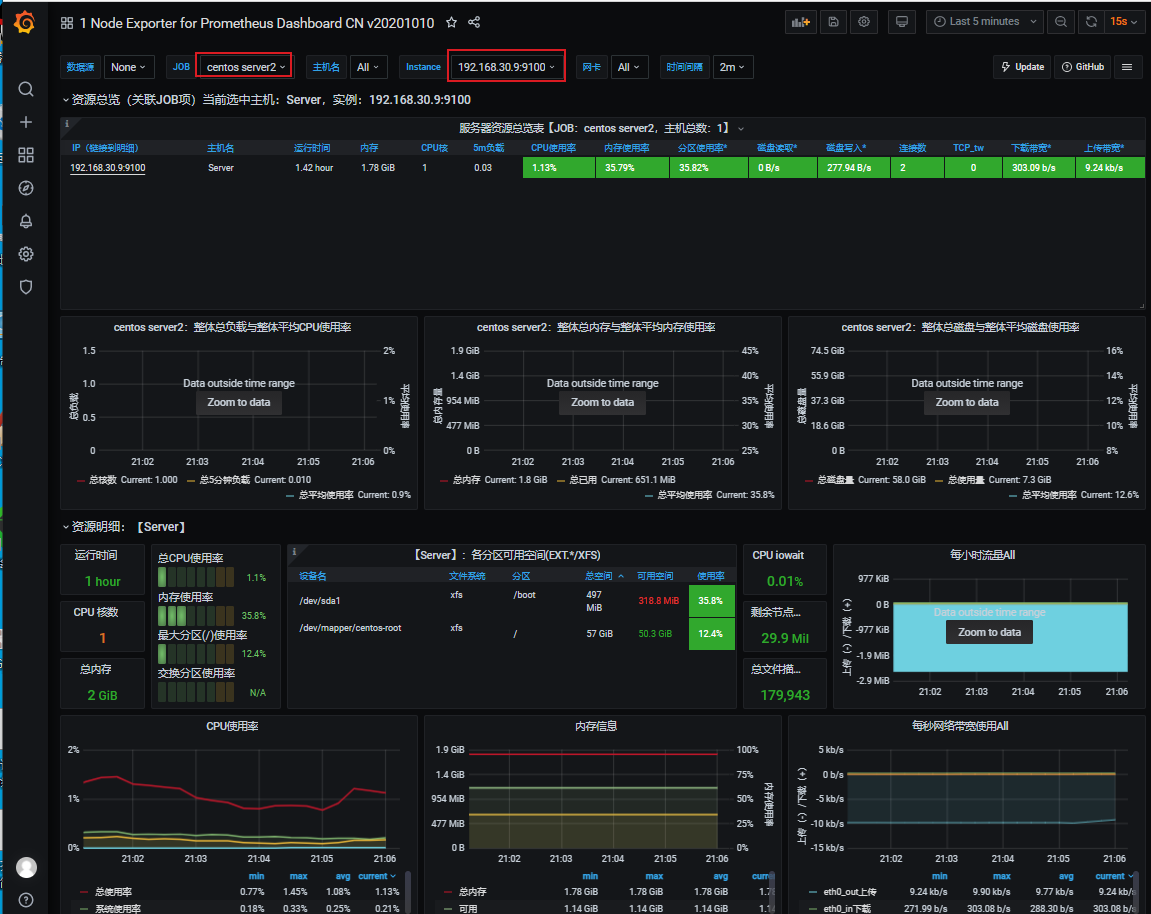Open the GitHub link button
This screenshot has width=1151, height=914.
1083,67
